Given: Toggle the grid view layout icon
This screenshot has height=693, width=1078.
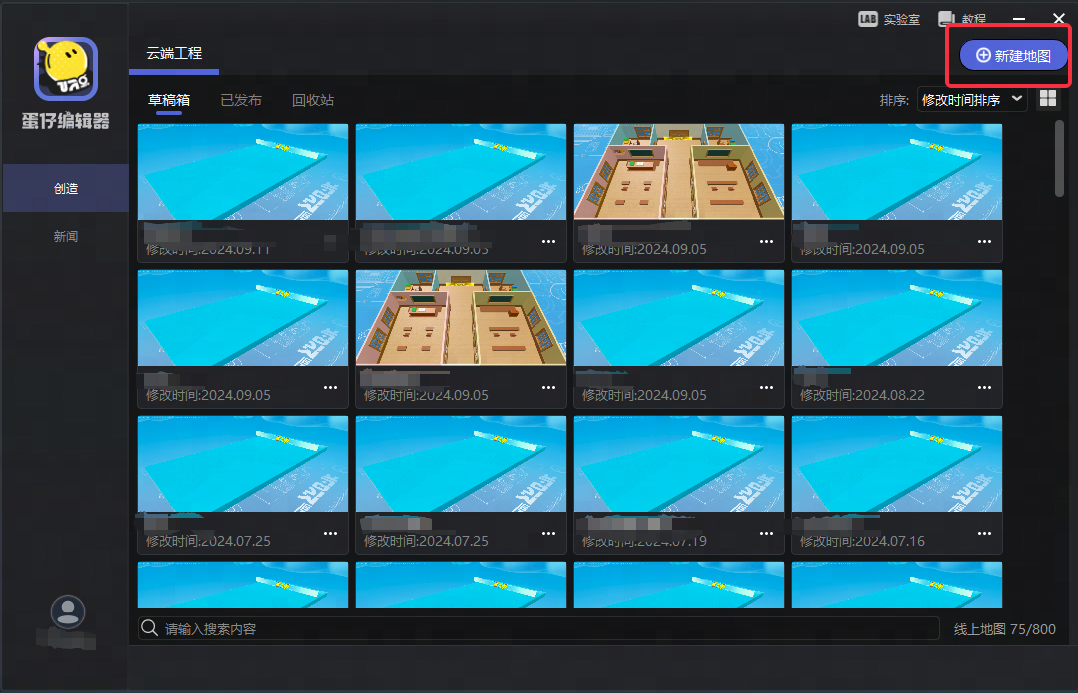Looking at the screenshot, I should click(x=1048, y=99).
